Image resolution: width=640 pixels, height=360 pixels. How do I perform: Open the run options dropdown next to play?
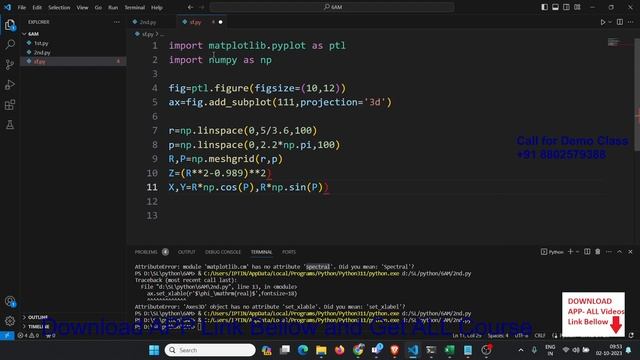(610, 22)
